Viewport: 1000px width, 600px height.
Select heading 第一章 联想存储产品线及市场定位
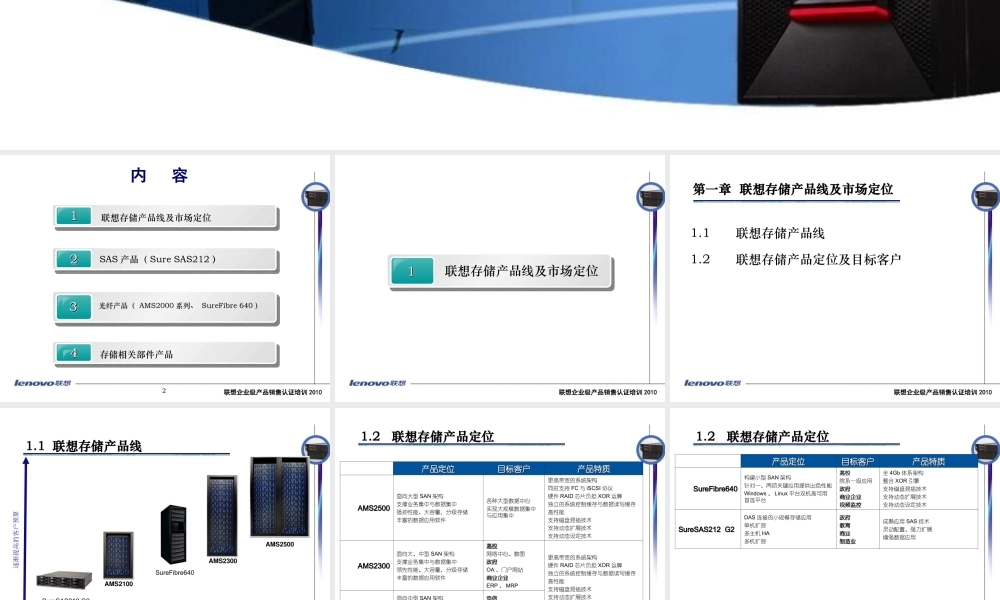click(793, 189)
